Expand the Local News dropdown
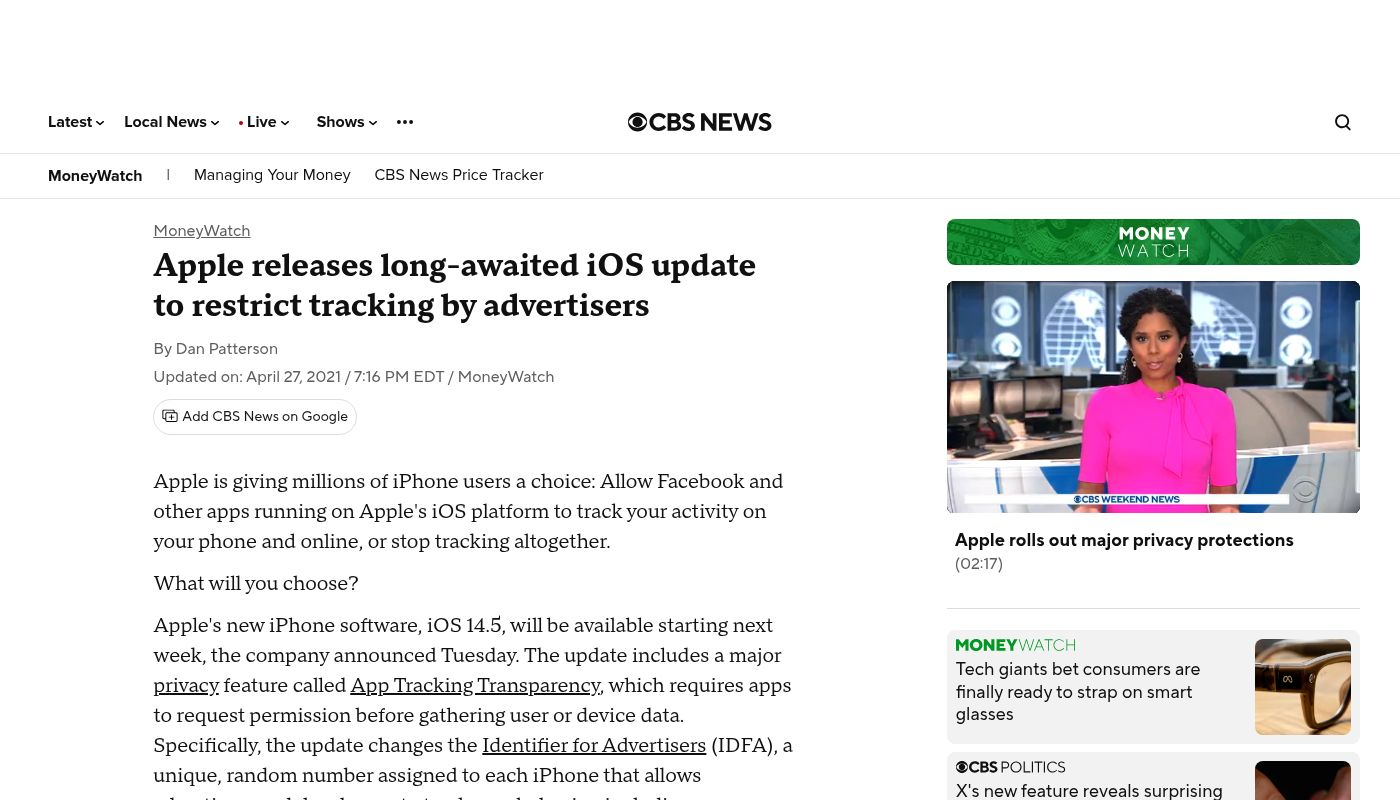Image resolution: width=1400 pixels, height=800 pixels. [171, 122]
